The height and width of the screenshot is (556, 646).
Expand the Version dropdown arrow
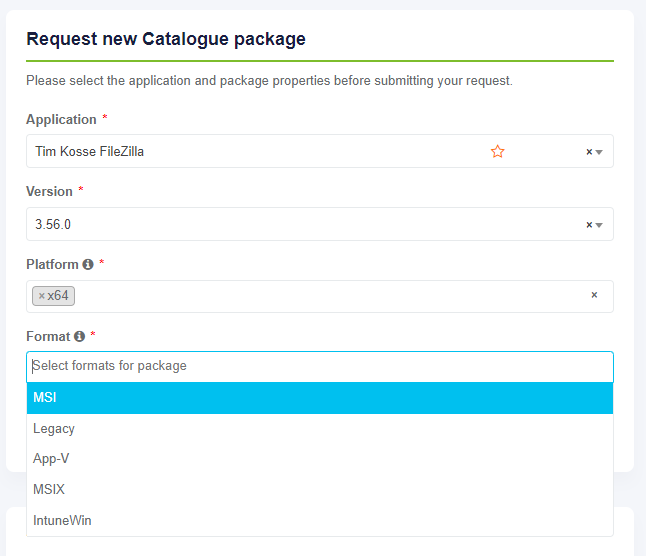click(x=599, y=225)
